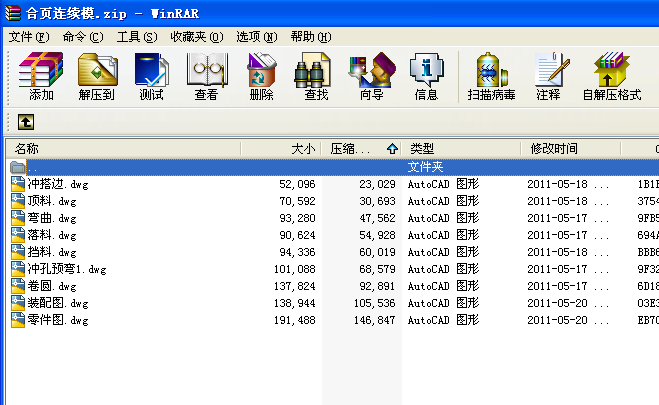Screen dimensions: 659x405
Task: Click the file icon of 卷圆.dwg
Action: coord(18,286)
